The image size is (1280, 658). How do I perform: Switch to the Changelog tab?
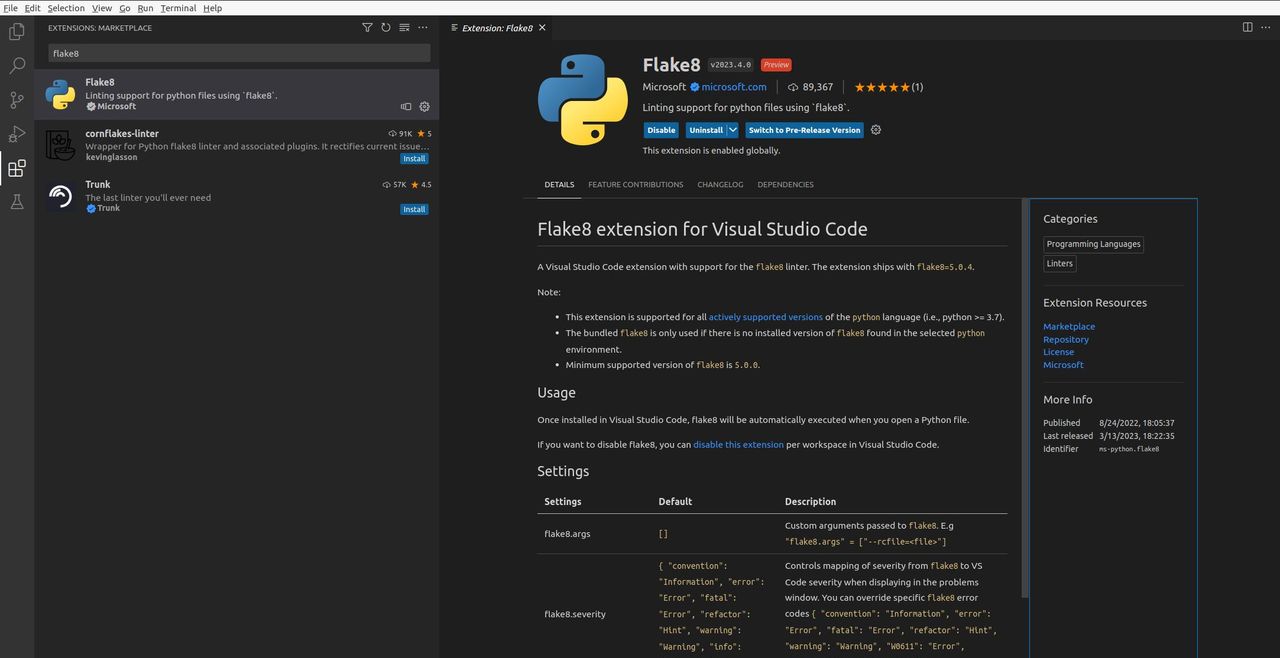(720, 185)
